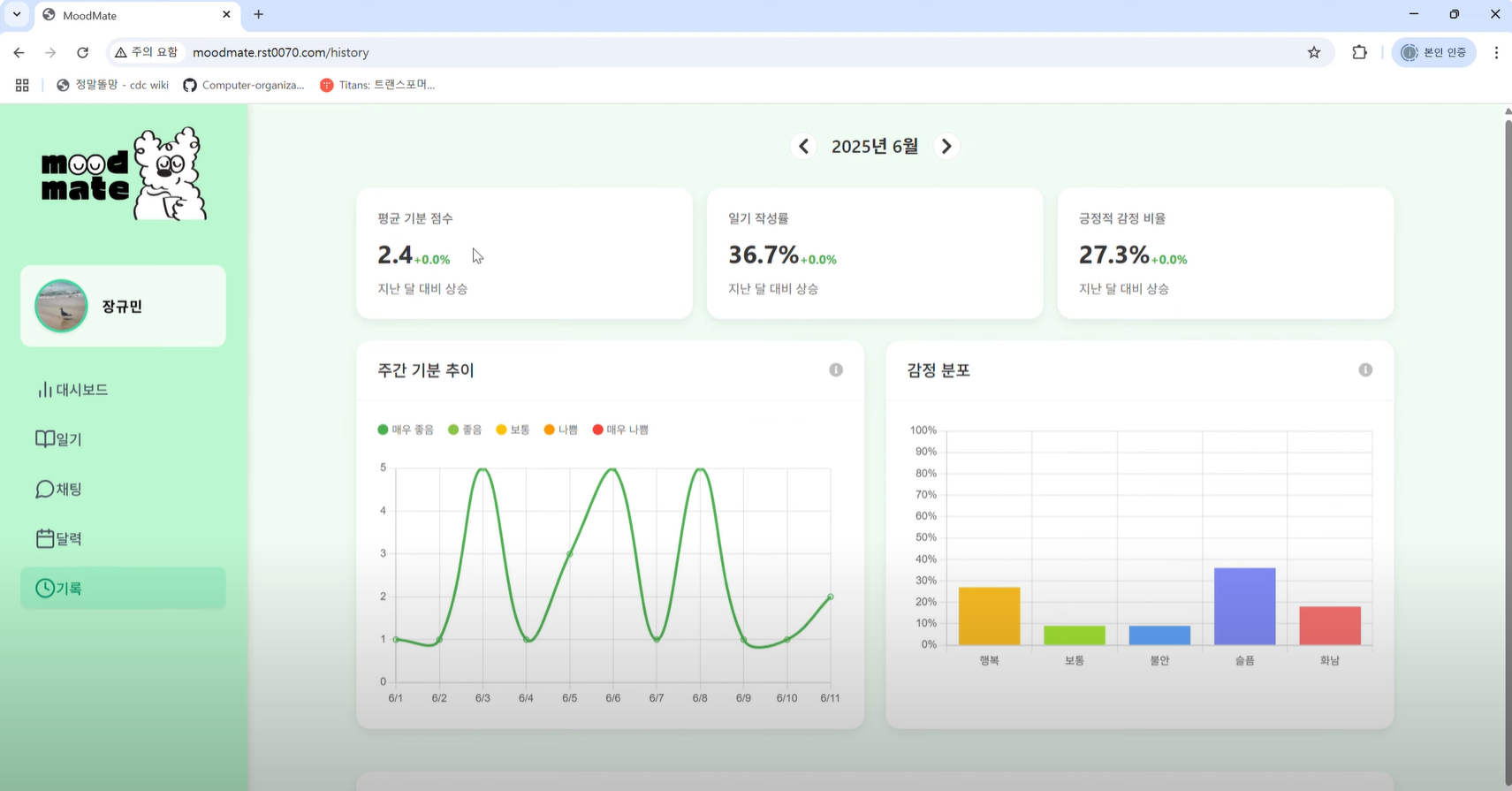Open the Chrome apps grid icon
Screen dimensions: 1512x791
22,85
